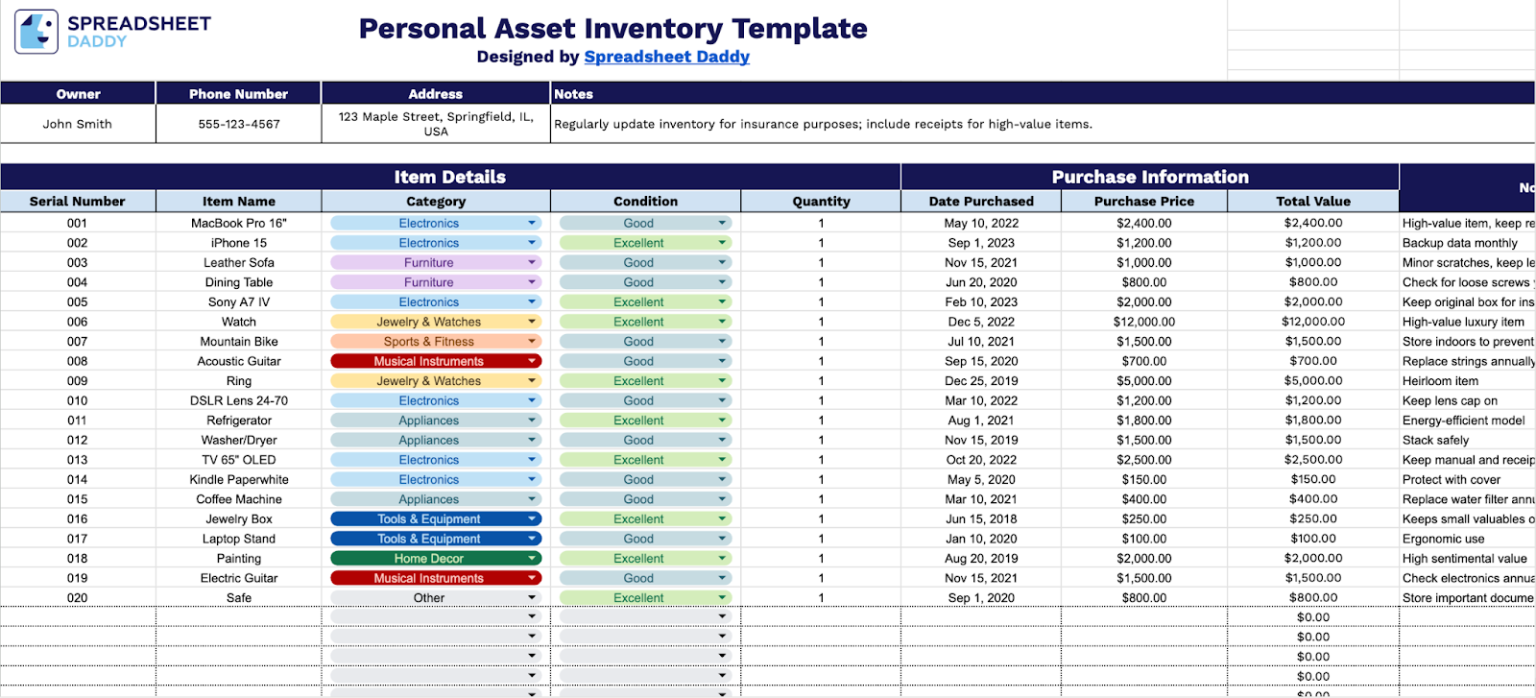The width and height of the screenshot is (1536, 698).
Task: Open Condition dropdown for iPhone 15 row
Action: (723, 242)
